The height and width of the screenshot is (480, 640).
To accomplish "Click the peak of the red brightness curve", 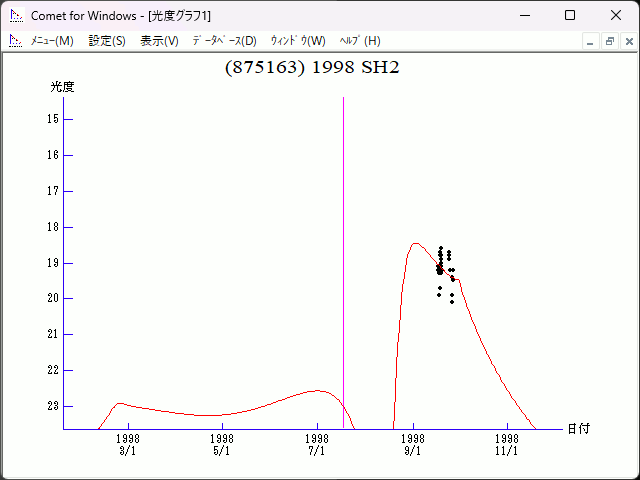I will click(x=416, y=243).
